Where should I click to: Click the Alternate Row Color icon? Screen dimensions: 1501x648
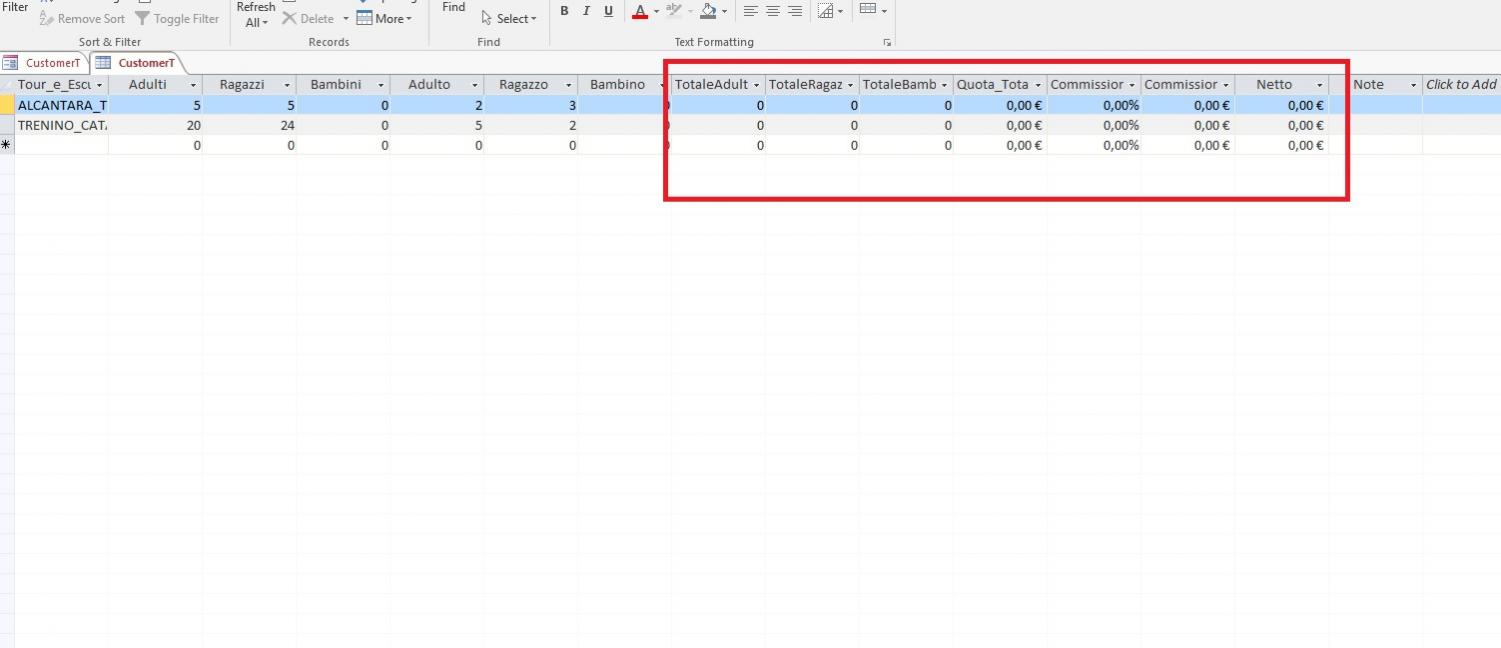[x=867, y=10]
